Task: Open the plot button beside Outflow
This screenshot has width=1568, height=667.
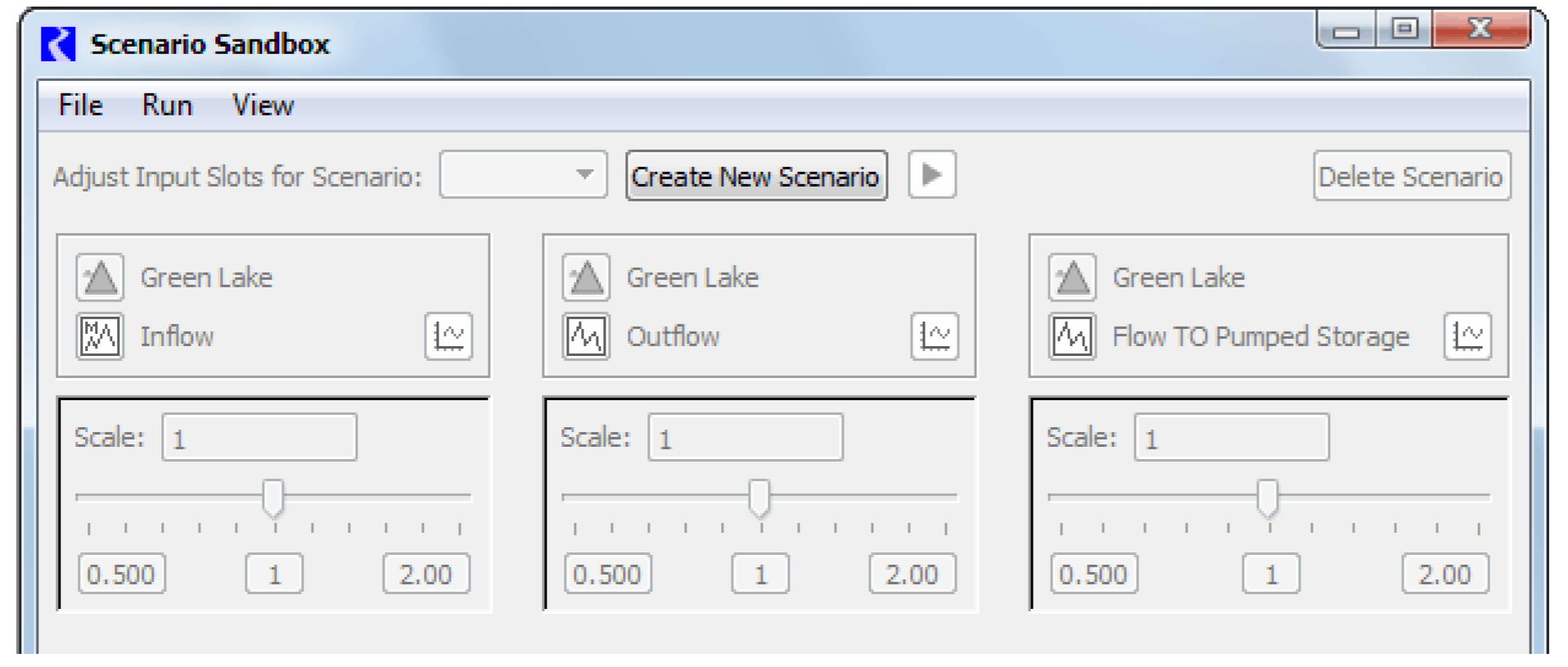Action: pos(935,336)
